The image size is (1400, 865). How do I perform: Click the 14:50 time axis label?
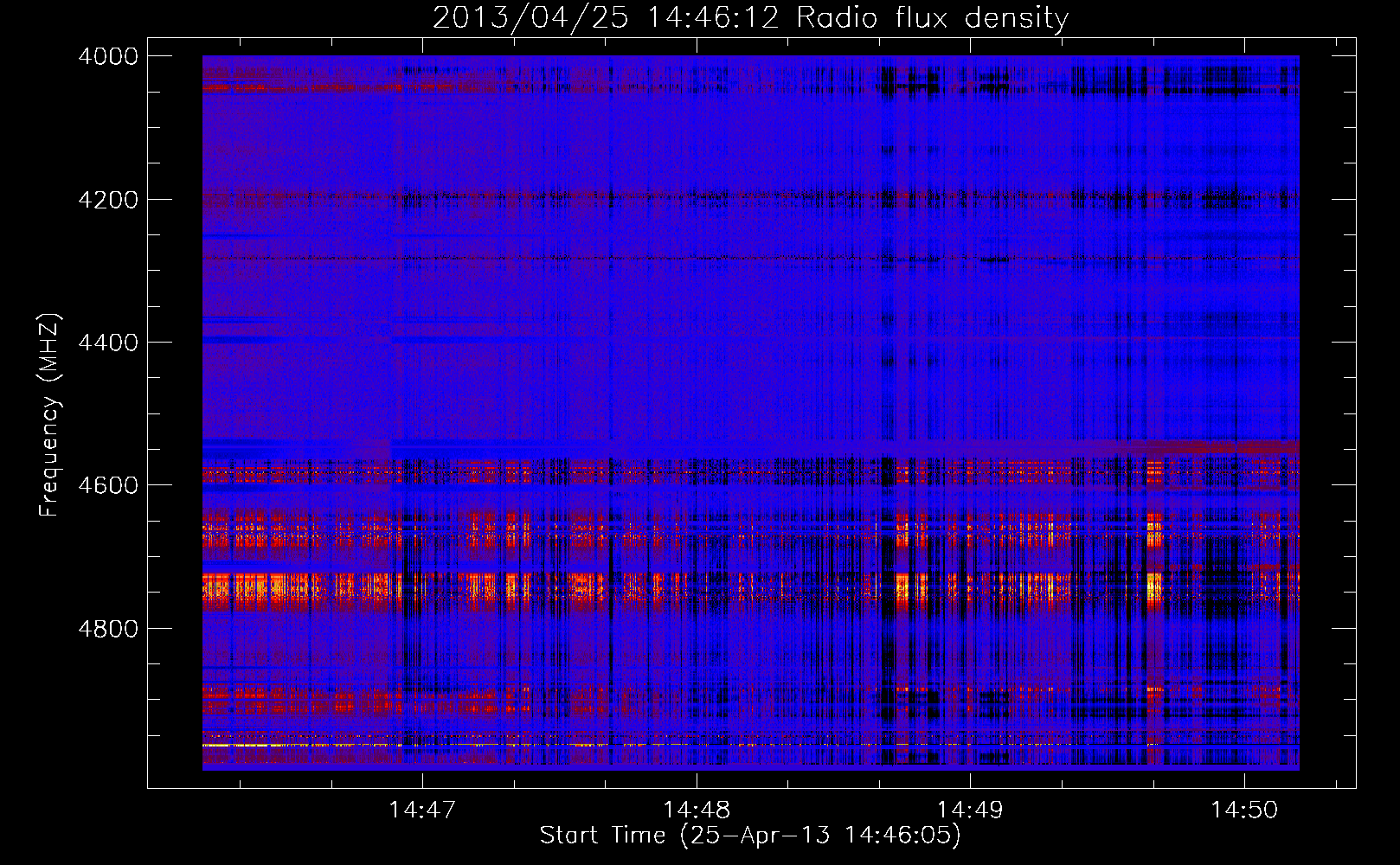[1244, 810]
